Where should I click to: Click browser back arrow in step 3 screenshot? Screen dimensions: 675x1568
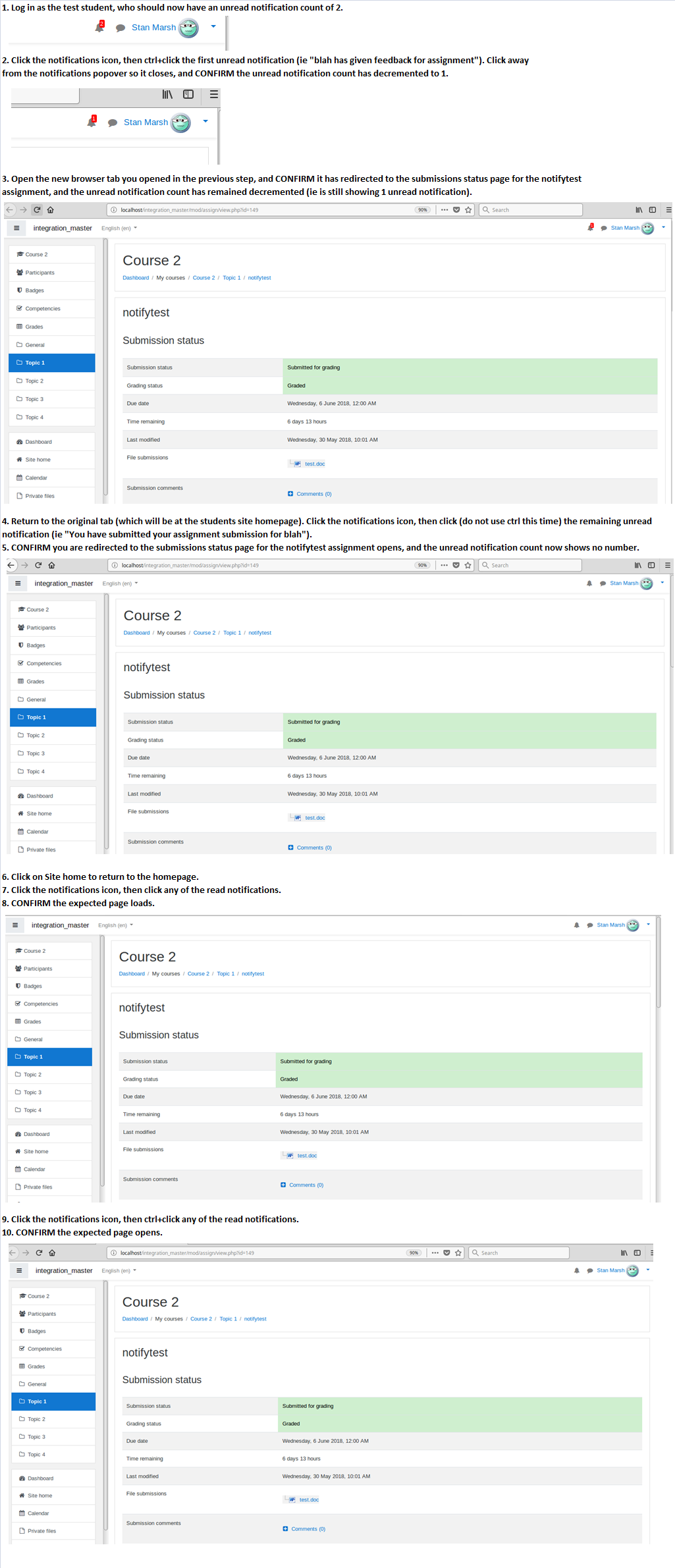click(10, 210)
